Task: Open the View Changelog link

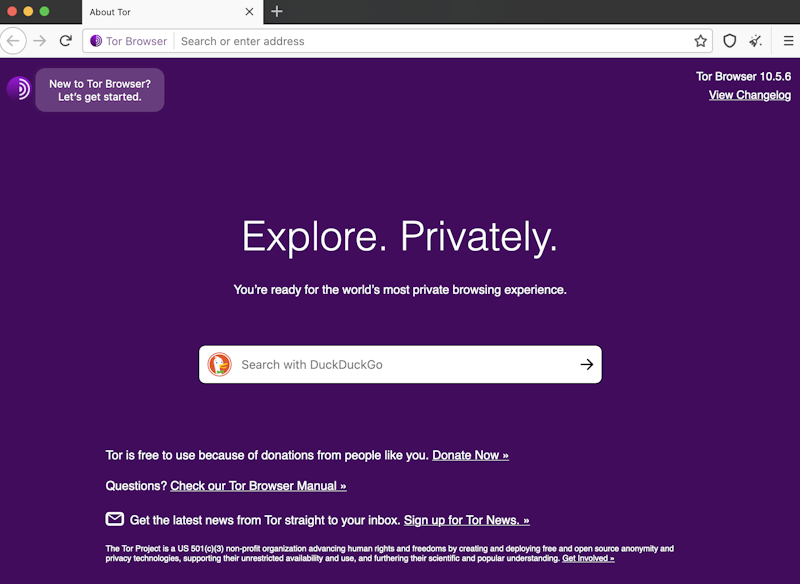Action: pos(750,94)
